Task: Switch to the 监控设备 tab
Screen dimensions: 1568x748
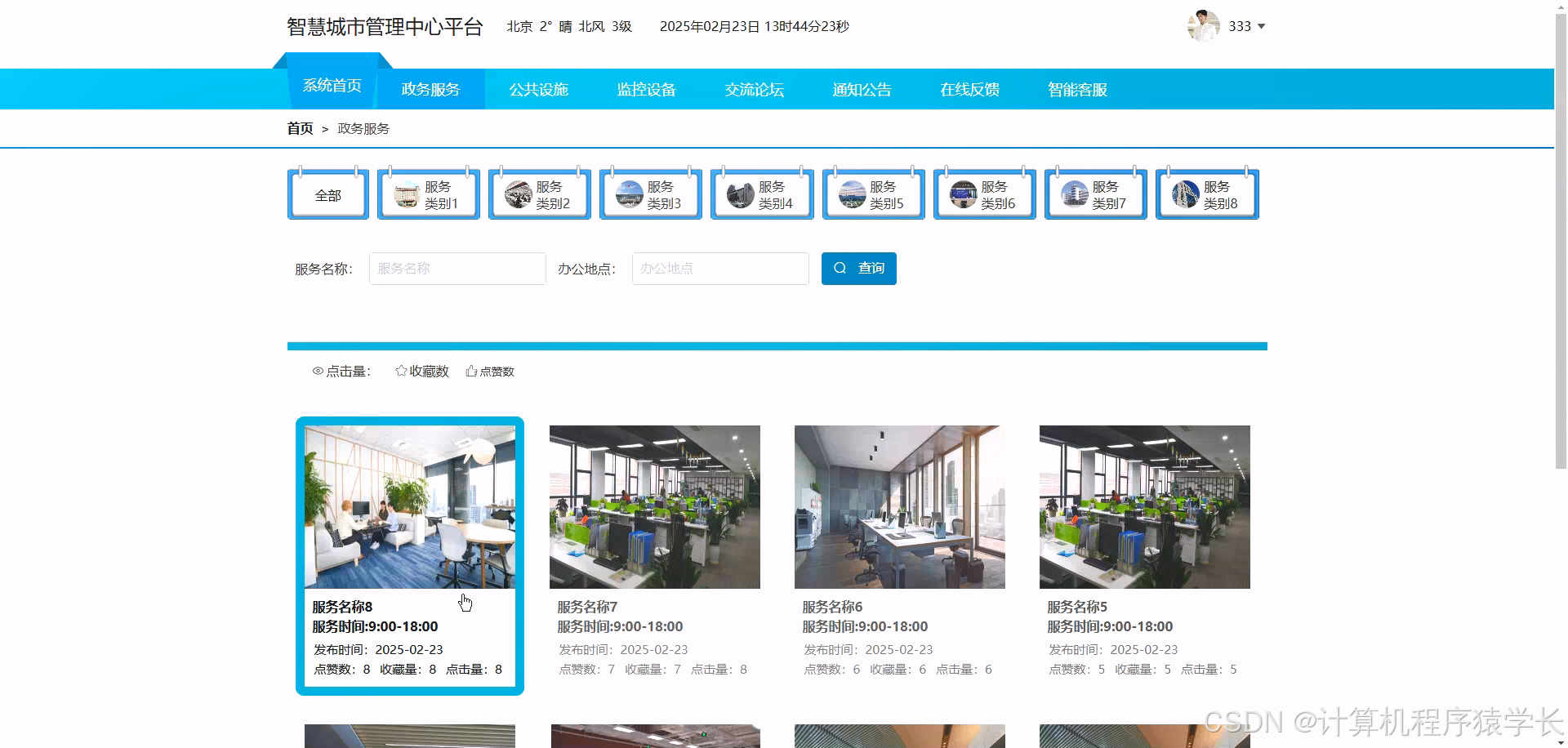Action: [x=647, y=89]
